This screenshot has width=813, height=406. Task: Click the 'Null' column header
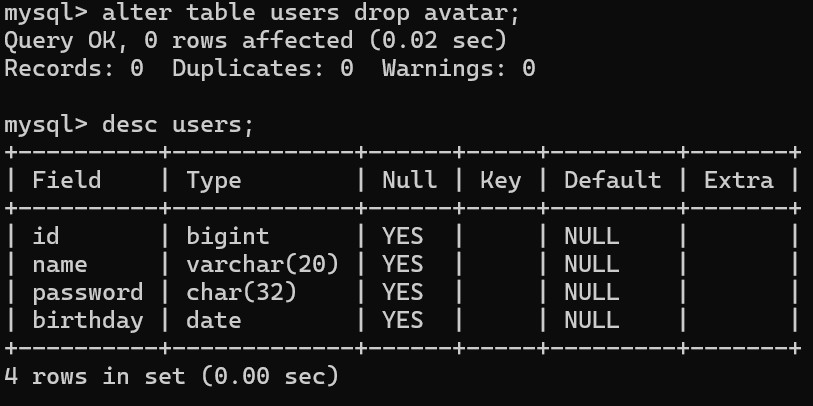(x=410, y=180)
